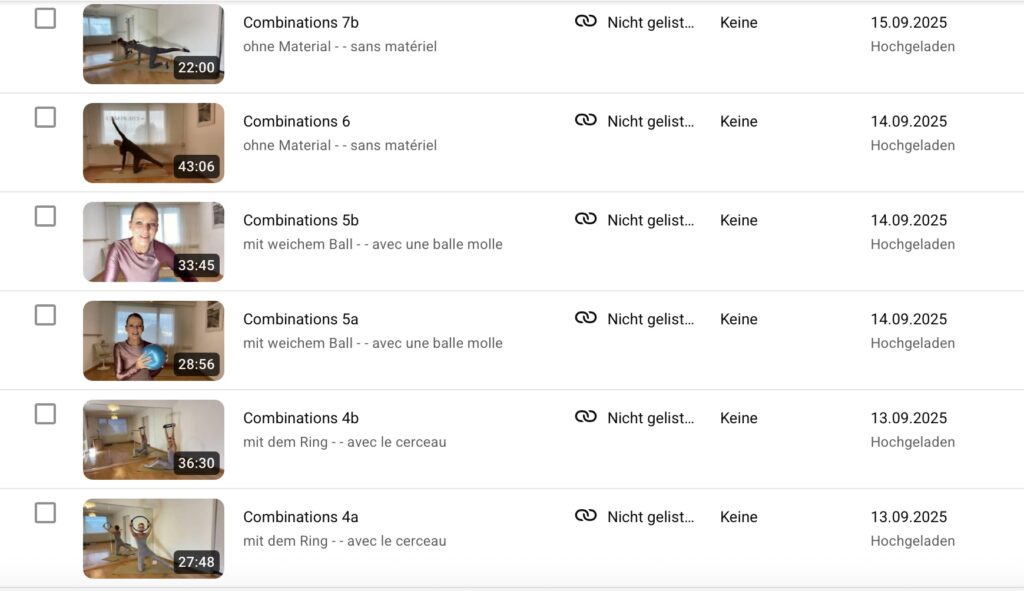Viewport: 1024px width, 591px height.
Task: Tick the checkbox for Combinations 6
Action: pyautogui.click(x=45, y=117)
